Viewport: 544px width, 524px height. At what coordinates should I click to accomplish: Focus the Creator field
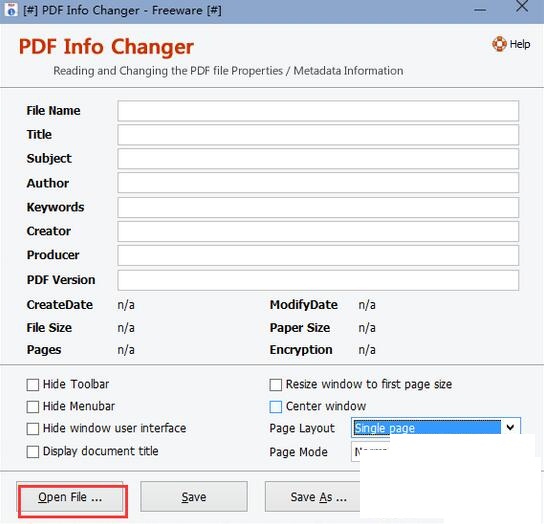(318, 231)
